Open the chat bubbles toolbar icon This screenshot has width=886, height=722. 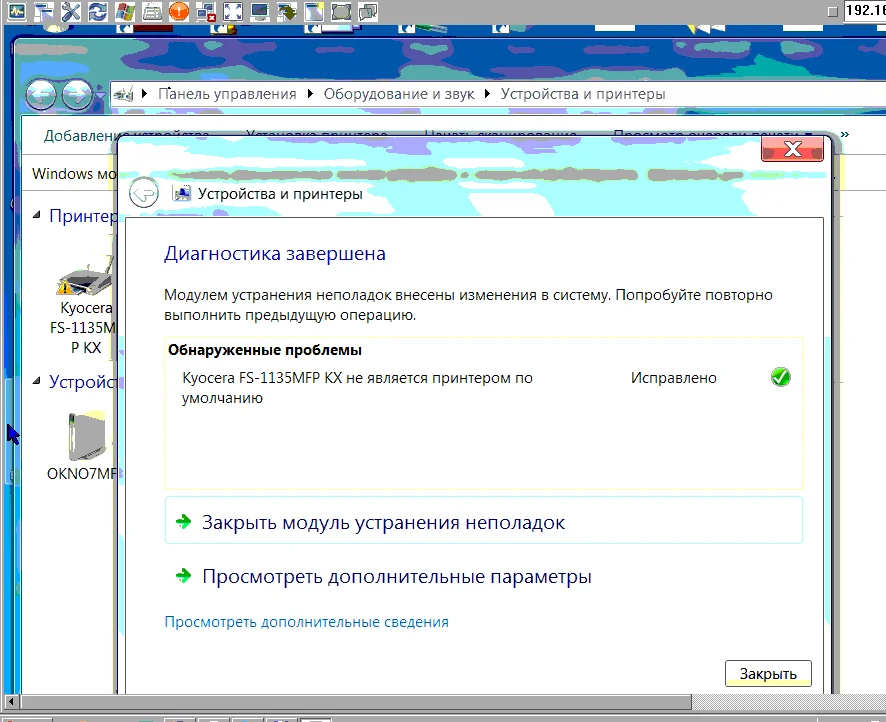pos(368,11)
